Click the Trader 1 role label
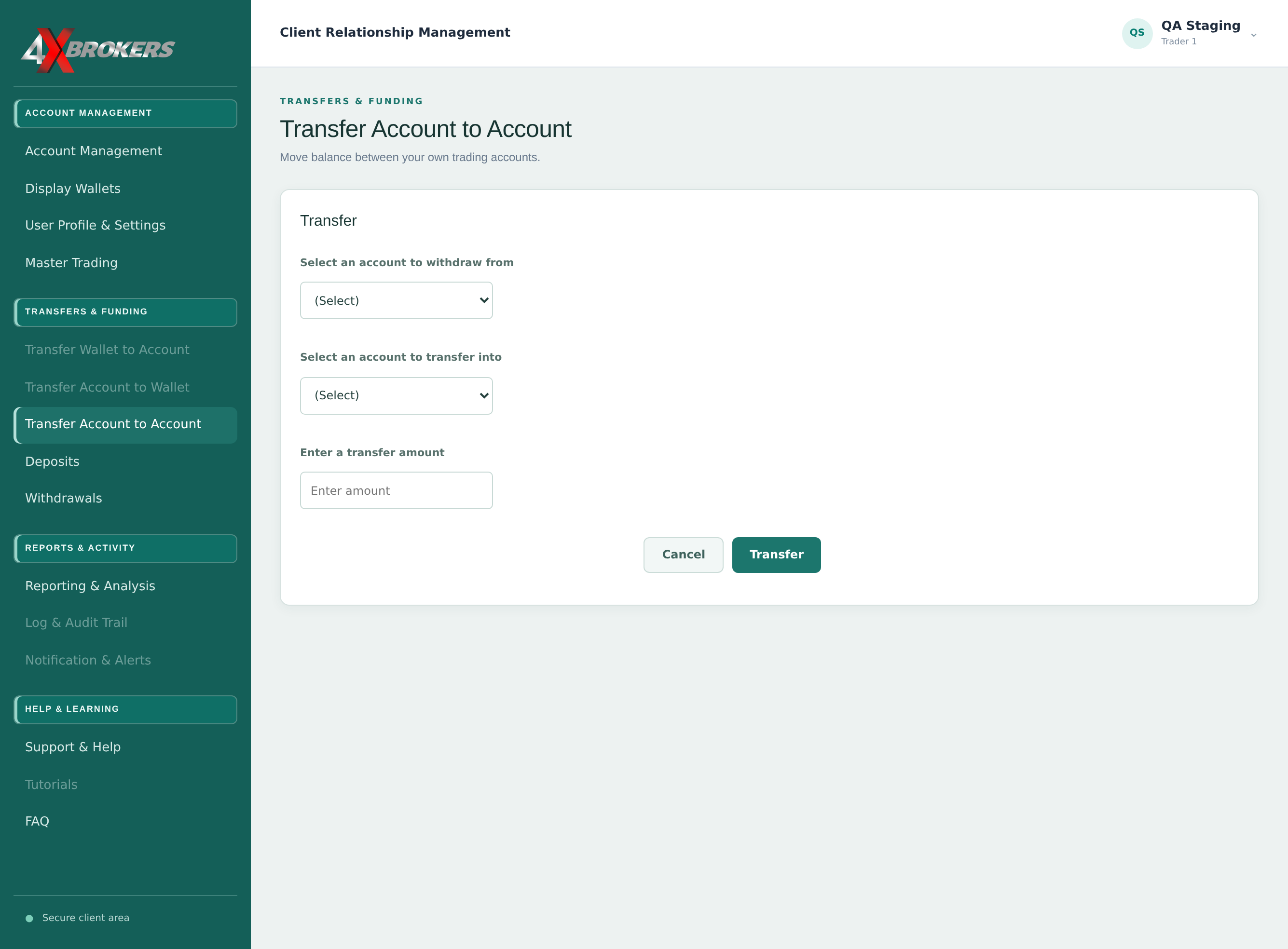The image size is (1288, 949). 1179,41
